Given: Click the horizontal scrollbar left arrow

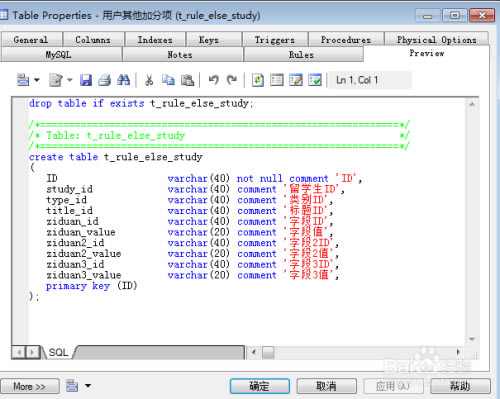Looking at the screenshot, I should point(254,352).
